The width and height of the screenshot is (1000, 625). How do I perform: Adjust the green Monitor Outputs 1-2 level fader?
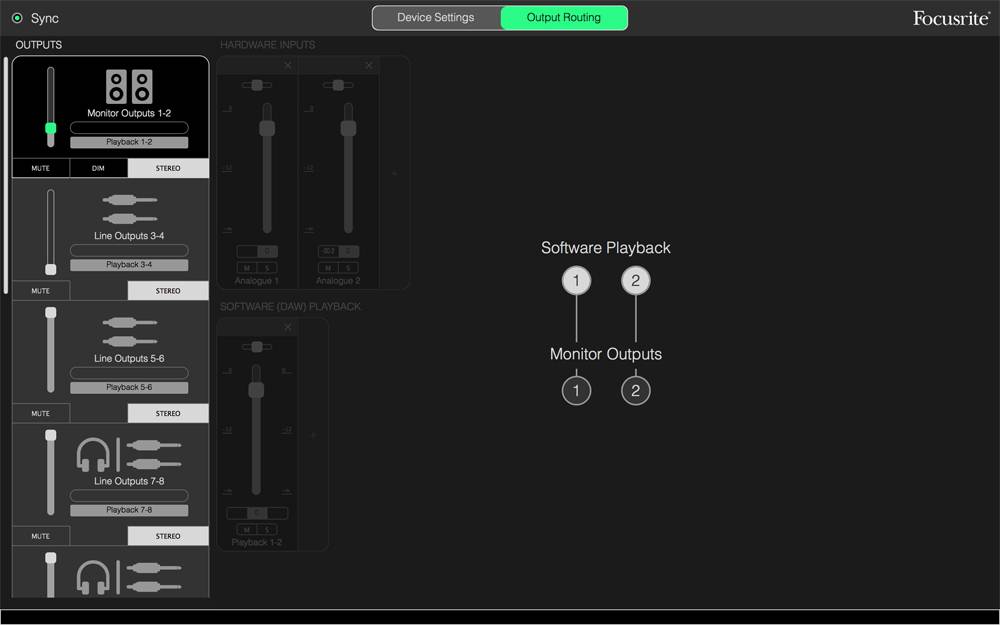tap(50, 128)
